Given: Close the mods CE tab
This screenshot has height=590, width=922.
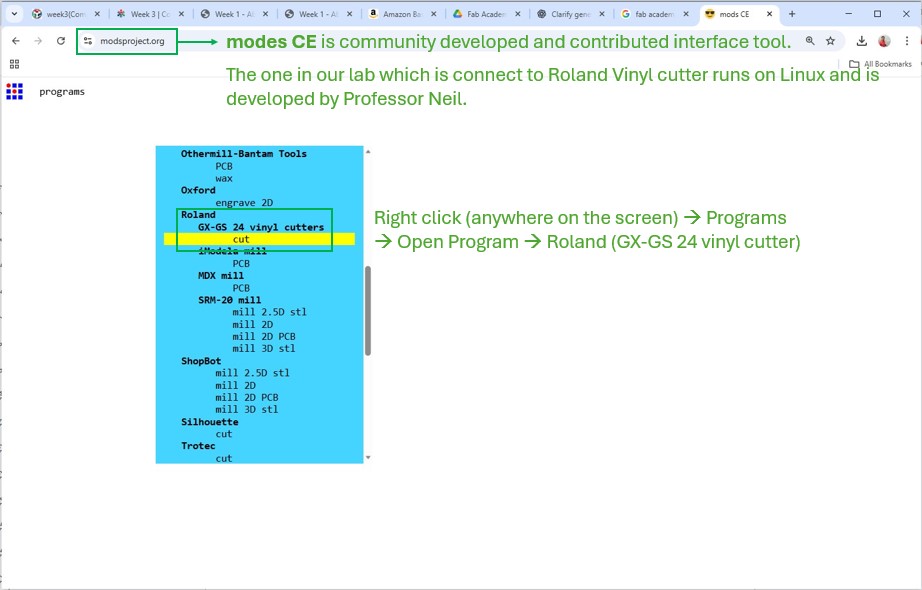Looking at the screenshot, I should point(769,14).
